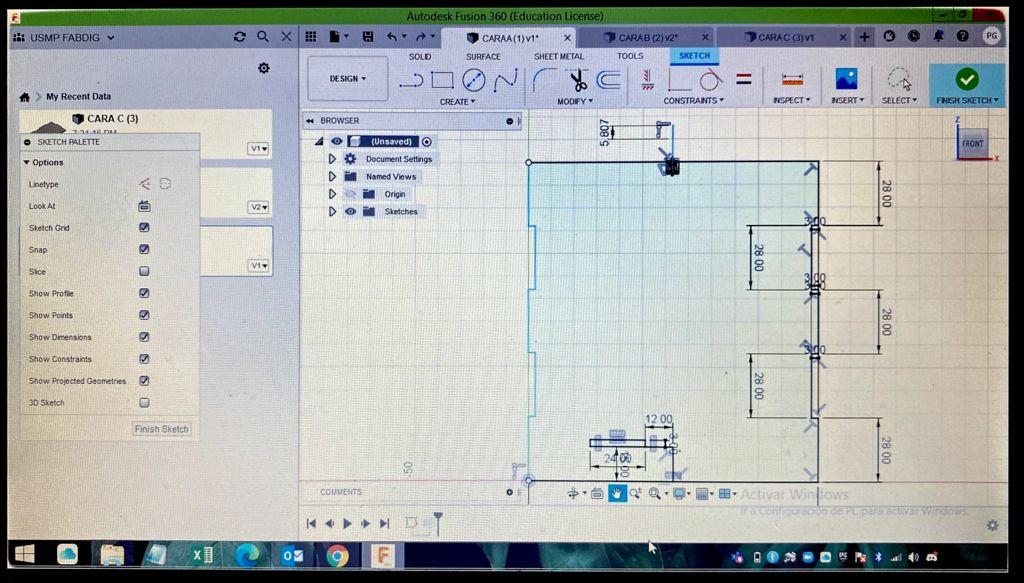The image size is (1024, 583).
Task: Select the Trim scissors tool
Action: coord(577,80)
